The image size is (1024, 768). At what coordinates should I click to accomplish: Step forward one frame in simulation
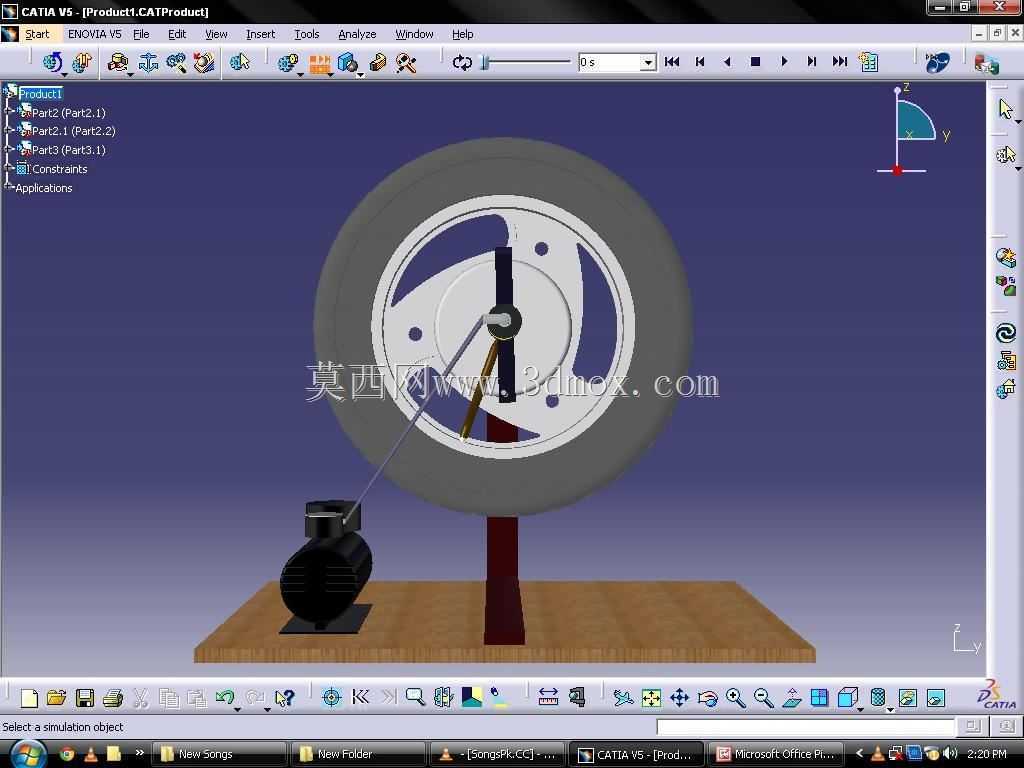(x=812, y=62)
